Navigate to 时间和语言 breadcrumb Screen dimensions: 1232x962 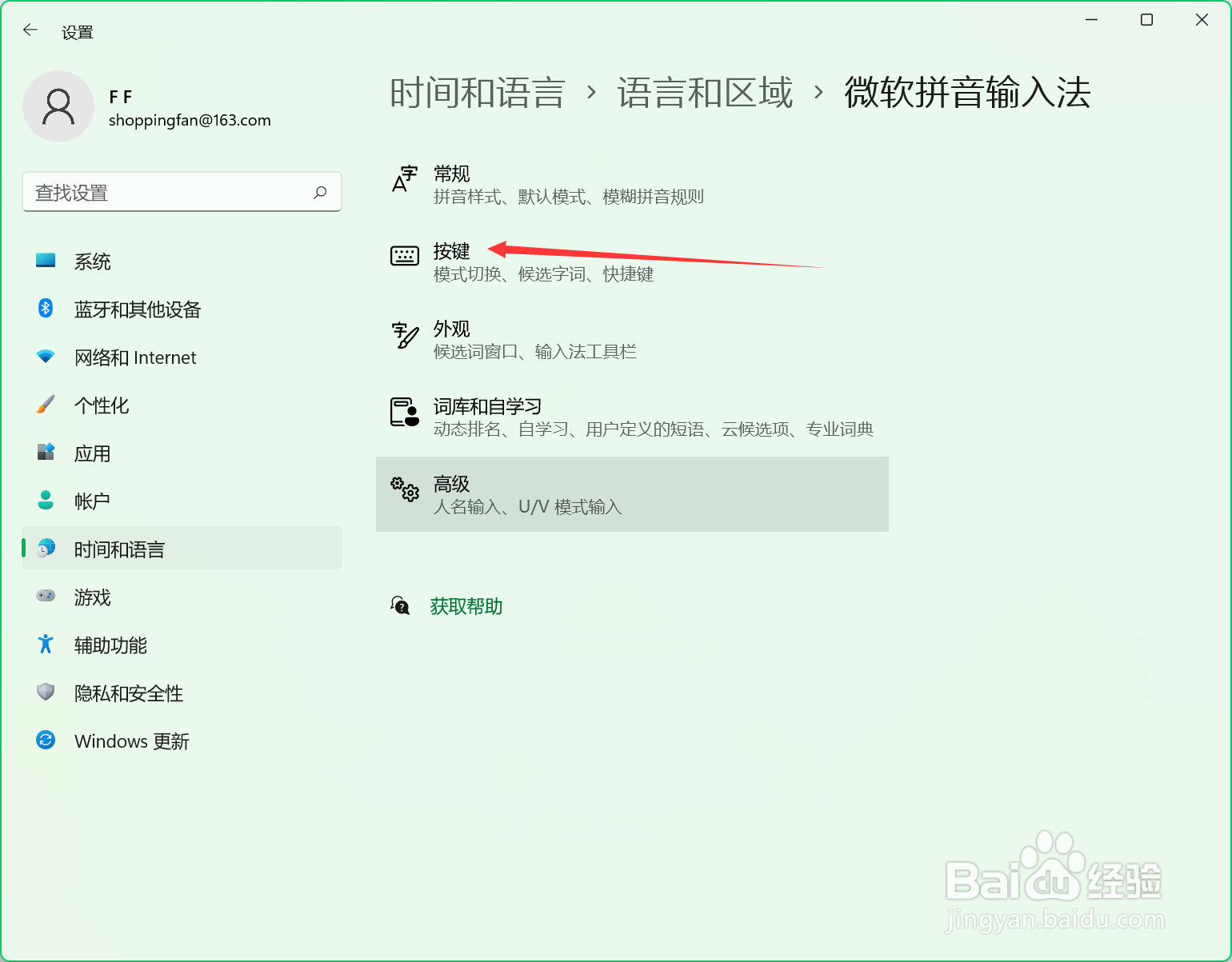coord(478,93)
